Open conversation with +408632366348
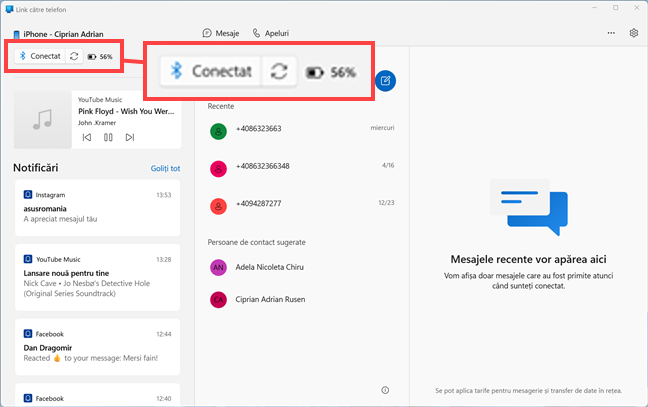This screenshot has height=407, width=648. click(x=302, y=169)
